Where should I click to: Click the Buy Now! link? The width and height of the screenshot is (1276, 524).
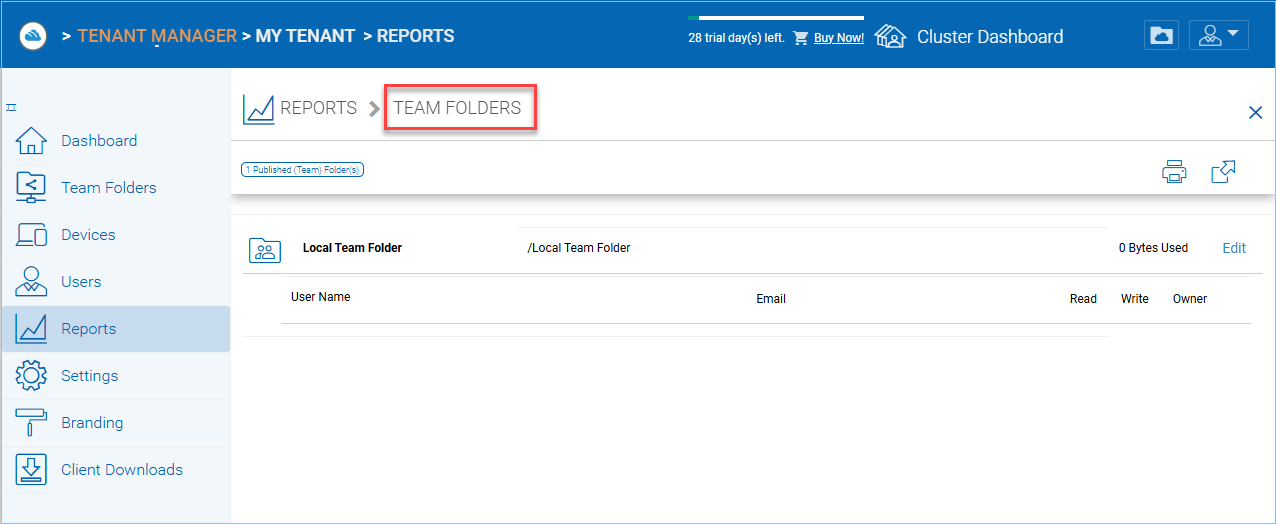pyautogui.click(x=838, y=38)
